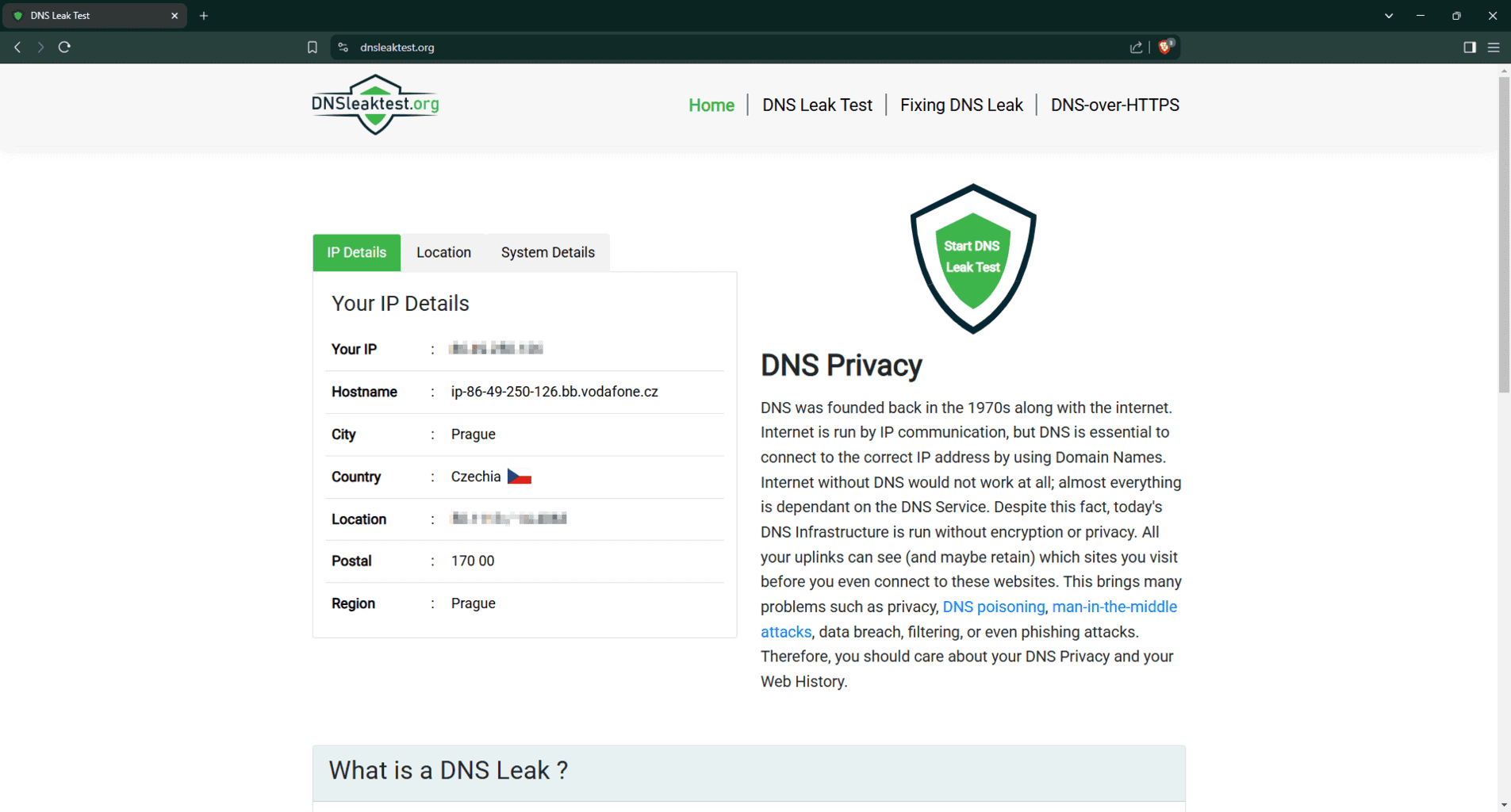Select the IP Details tab
This screenshot has height=812, width=1511.
356,252
